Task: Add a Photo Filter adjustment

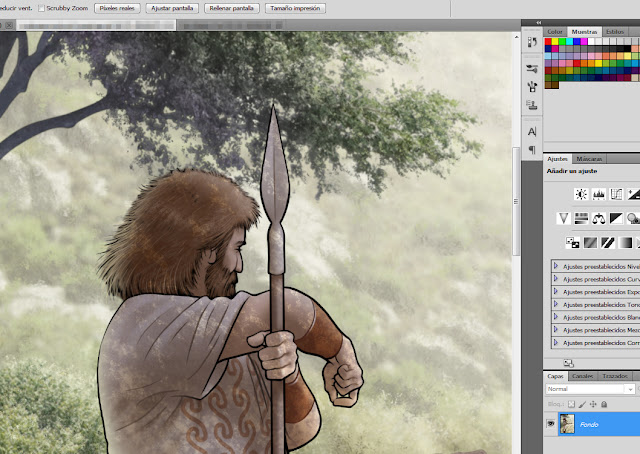Action: (633, 218)
